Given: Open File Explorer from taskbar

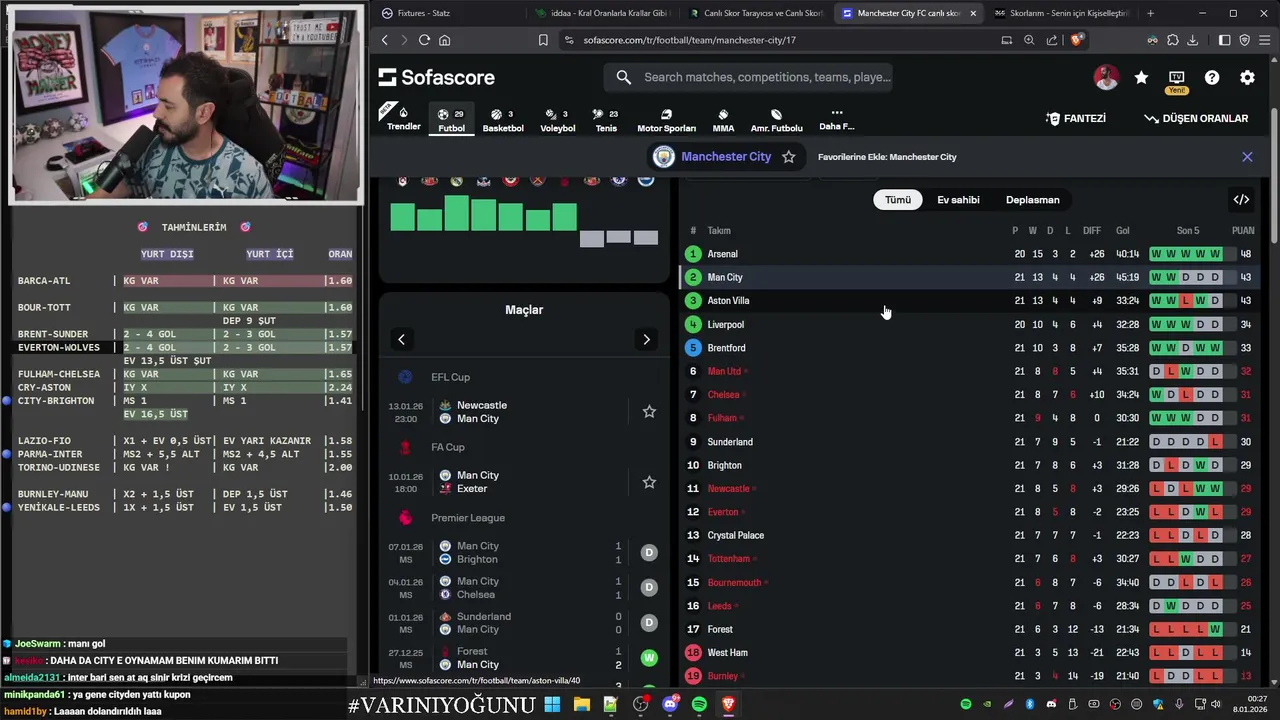Looking at the screenshot, I should (x=581, y=705).
